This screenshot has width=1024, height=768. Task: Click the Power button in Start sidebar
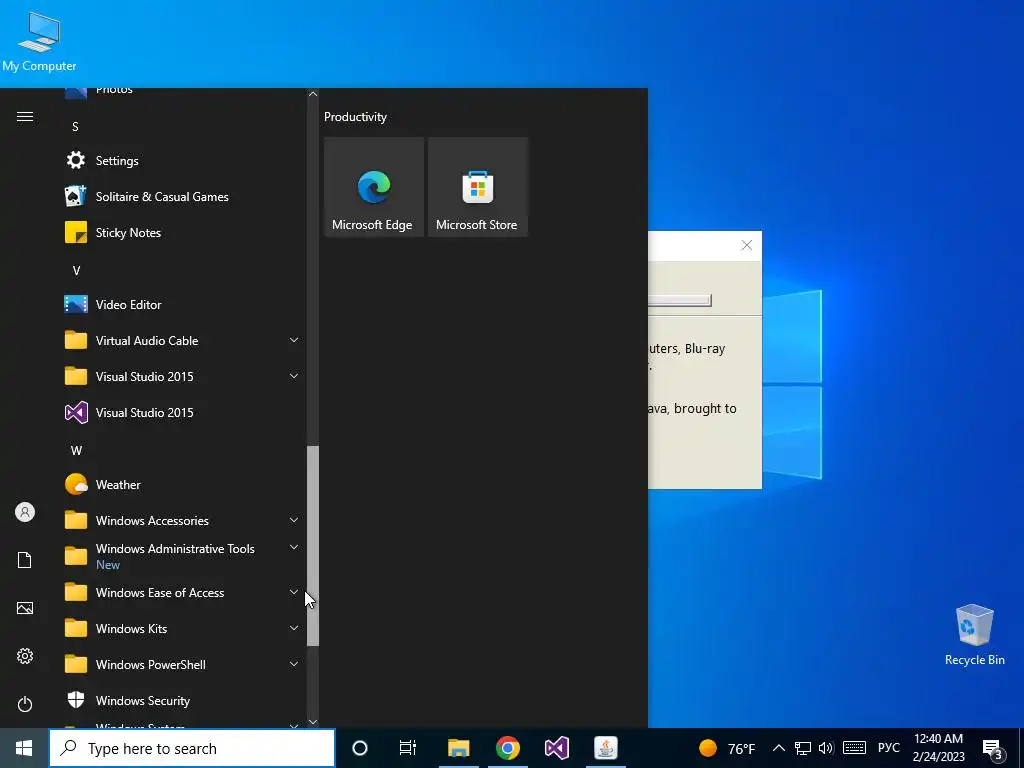(x=25, y=704)
